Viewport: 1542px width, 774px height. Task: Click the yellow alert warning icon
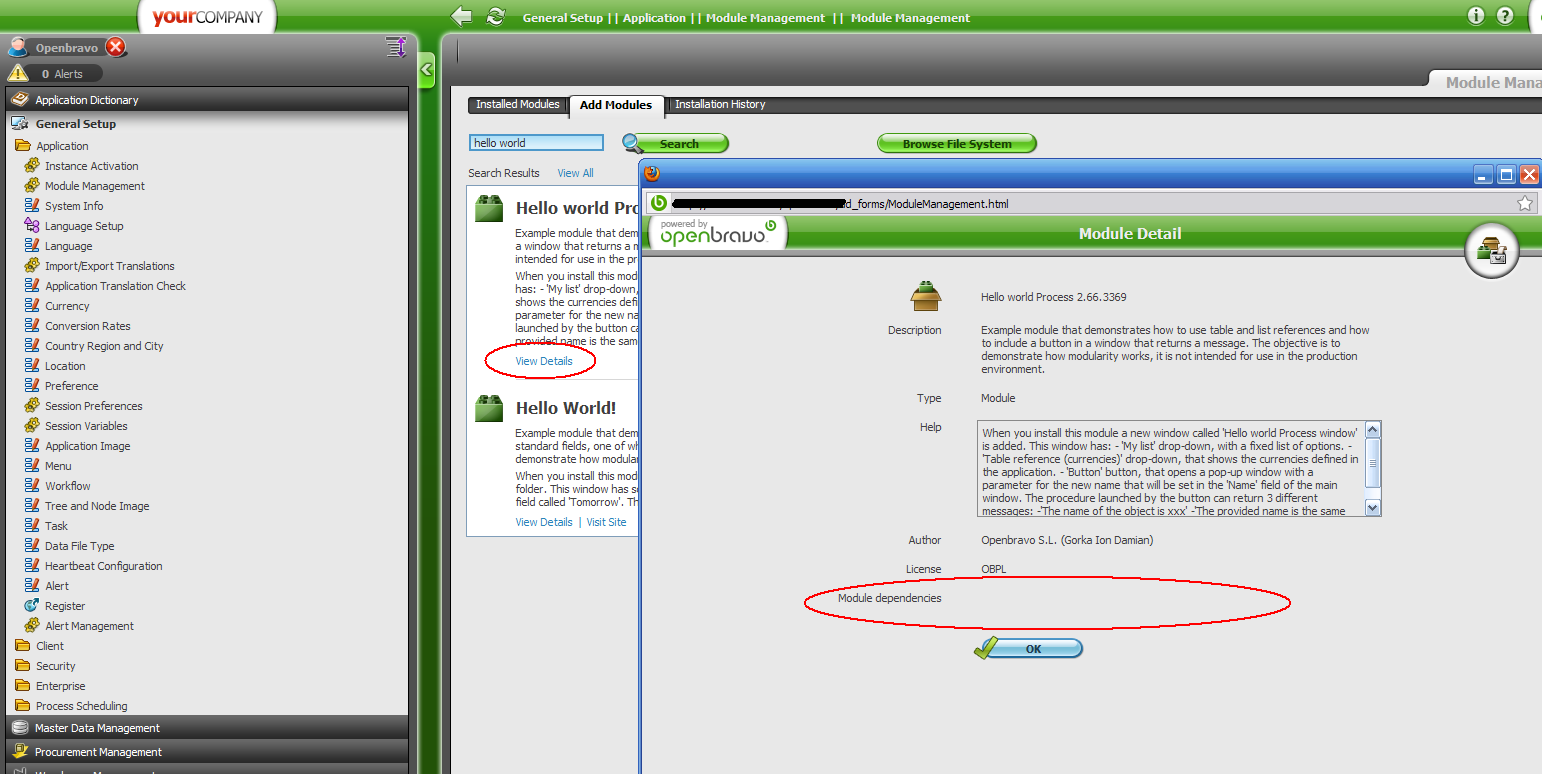17,73
